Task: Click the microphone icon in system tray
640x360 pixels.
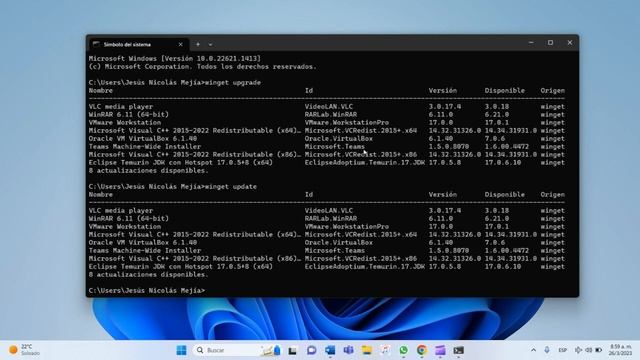Action: [547, 350]
